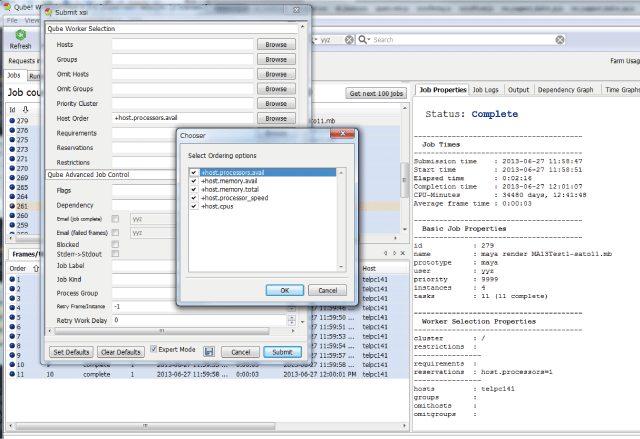The width and height of the screenshot is (640, 439).
Task: Enable Email (job complete) checkbox
Action: coord(116,219)
